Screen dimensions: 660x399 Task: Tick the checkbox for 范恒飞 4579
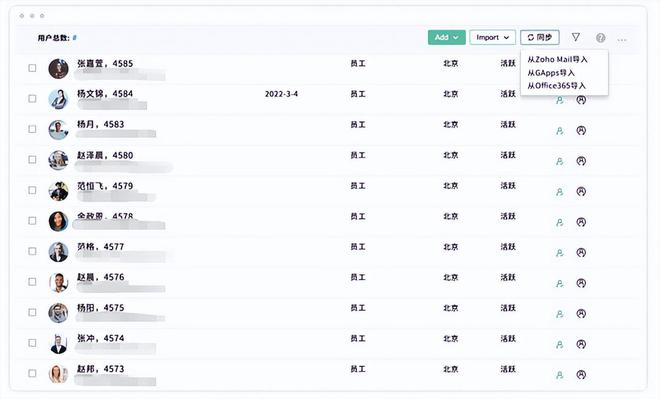32,190
